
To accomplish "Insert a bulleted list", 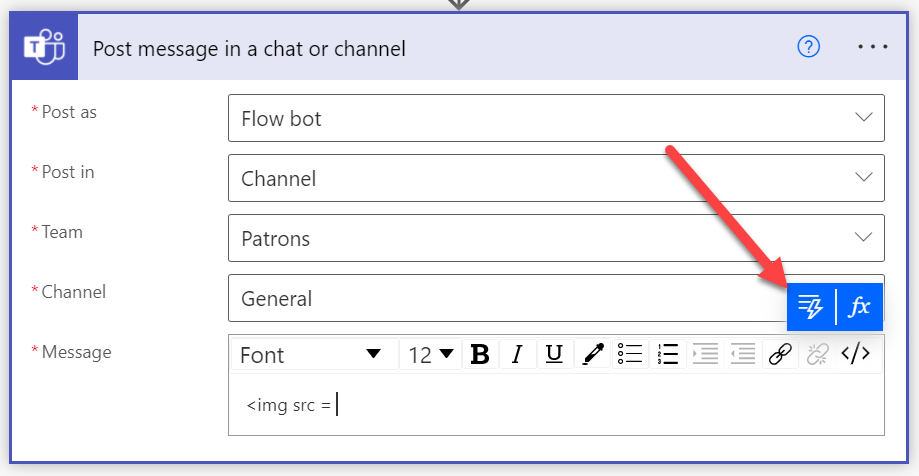I will (629, 354).
